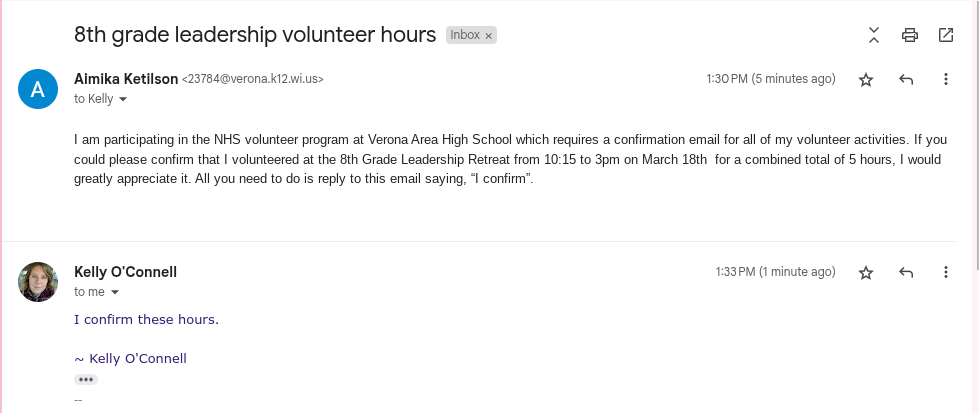Image resolution: width=979 pixels, height=413 pixels.
Task: Click Aimika's blue "A" avatar
Action: pyautogui.click(x=38, y=89)
